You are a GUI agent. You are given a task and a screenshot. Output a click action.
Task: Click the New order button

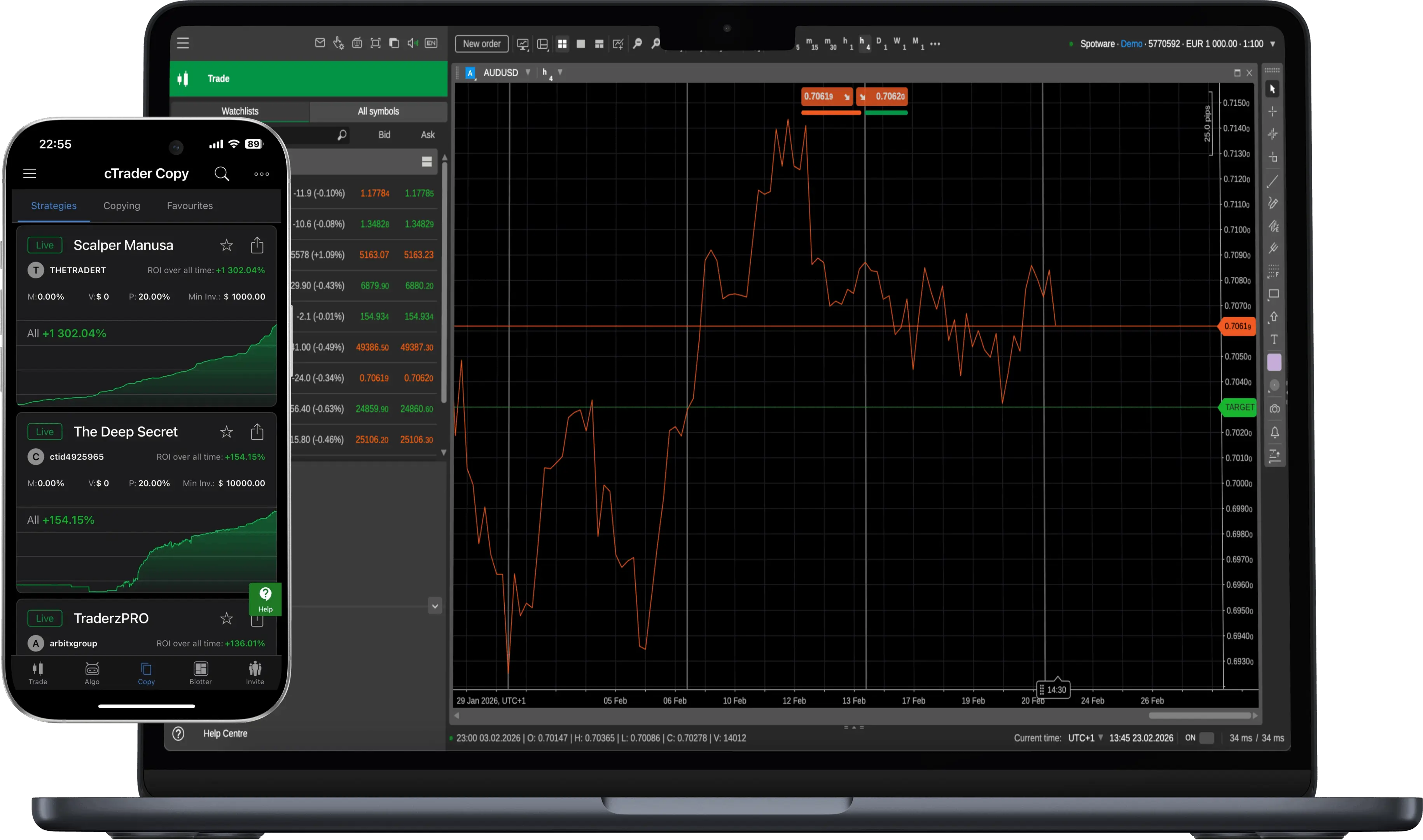pyautogui.click(x=482, y=44)
